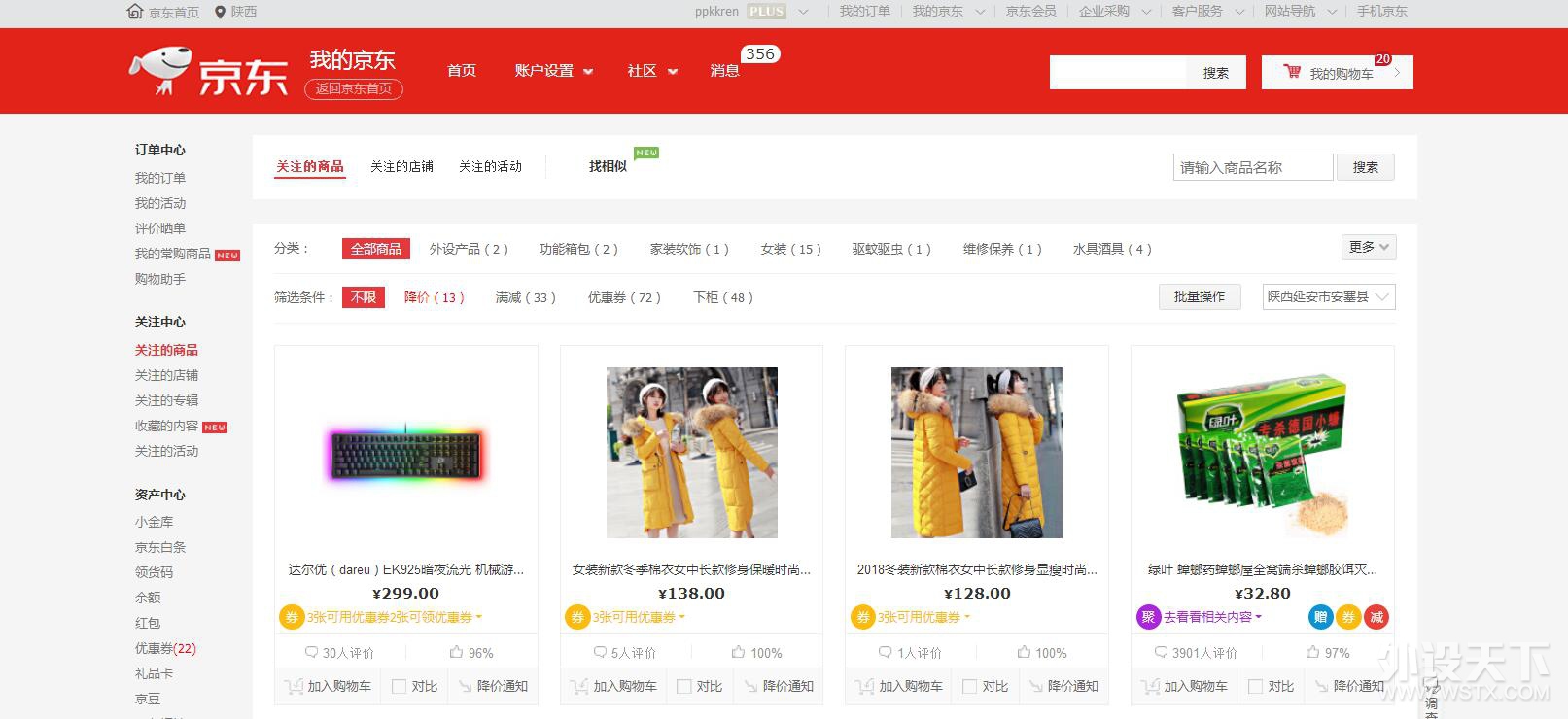
Task: Check 对比 box for 绿叶 cockroach bait
Action: click(x=1255, y=687)
